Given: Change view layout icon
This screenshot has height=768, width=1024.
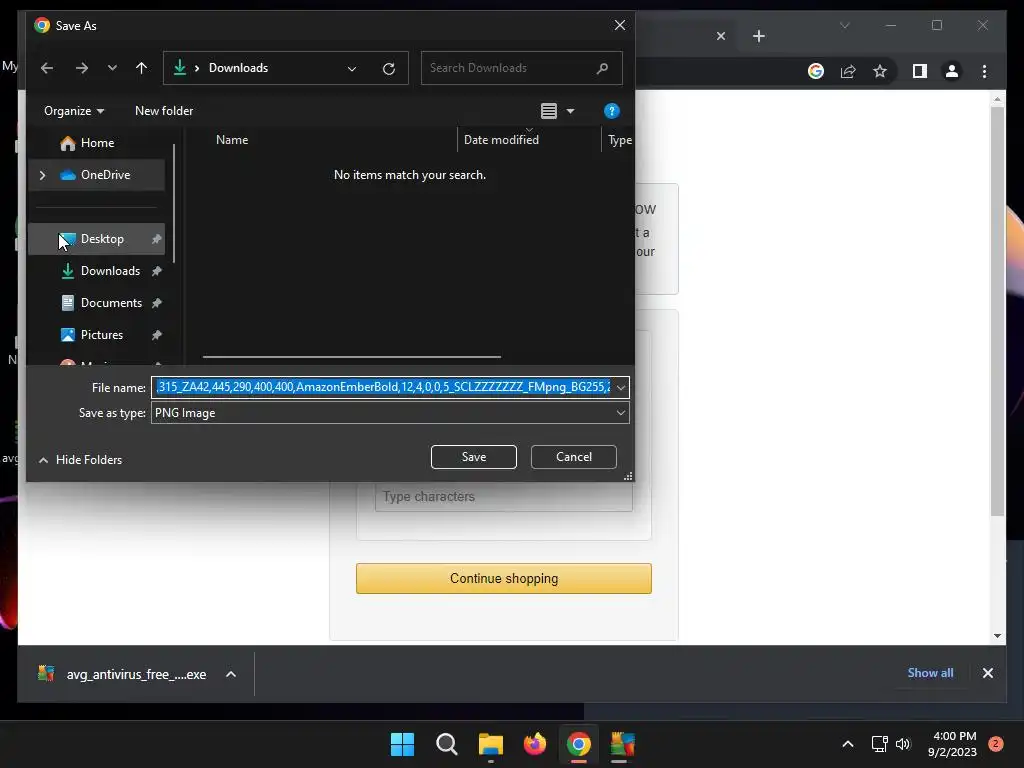Looking at the screenshot, I should click(x=549, y=111).
